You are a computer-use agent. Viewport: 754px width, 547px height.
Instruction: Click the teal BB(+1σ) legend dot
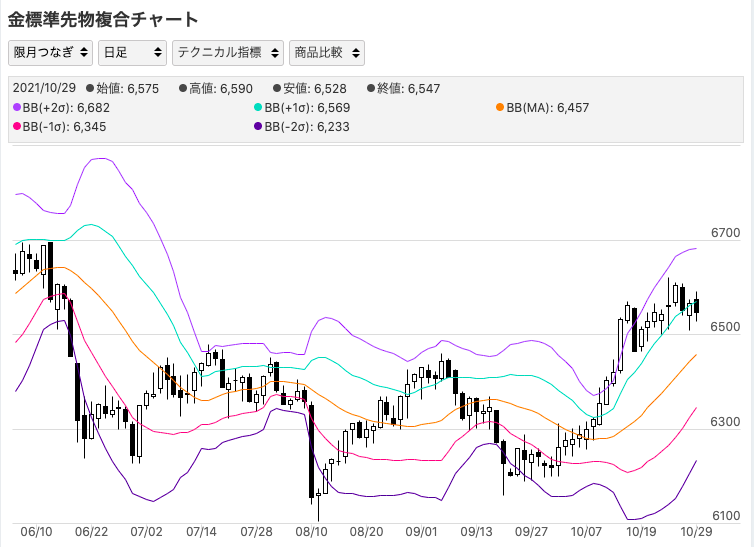click(258, 108)
